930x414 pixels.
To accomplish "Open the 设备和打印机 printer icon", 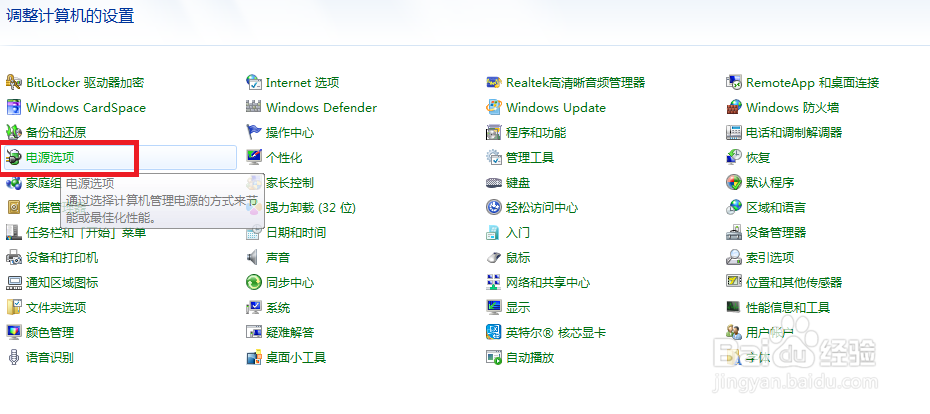I will [x=14, y=257].
